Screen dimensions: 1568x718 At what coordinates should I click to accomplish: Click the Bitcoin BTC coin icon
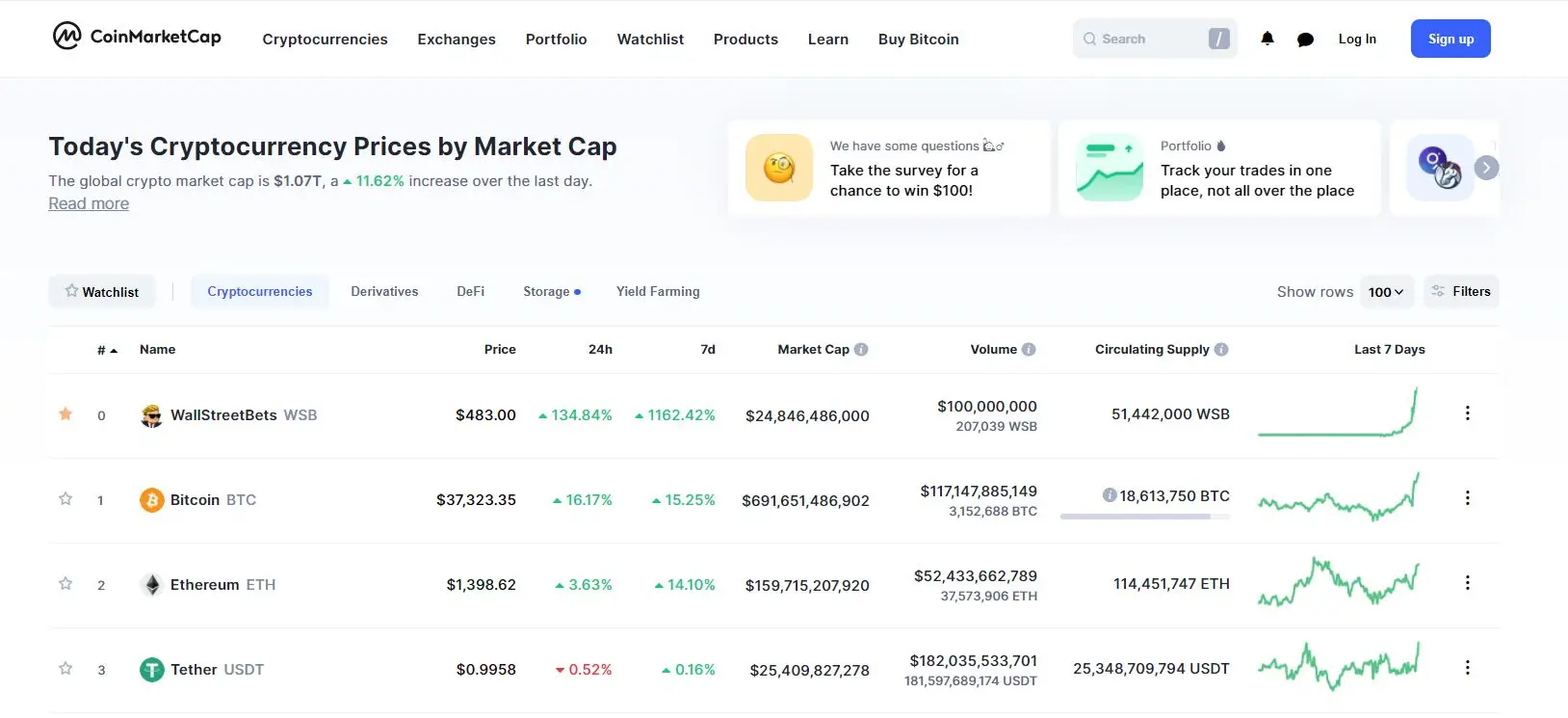[151, 499]
